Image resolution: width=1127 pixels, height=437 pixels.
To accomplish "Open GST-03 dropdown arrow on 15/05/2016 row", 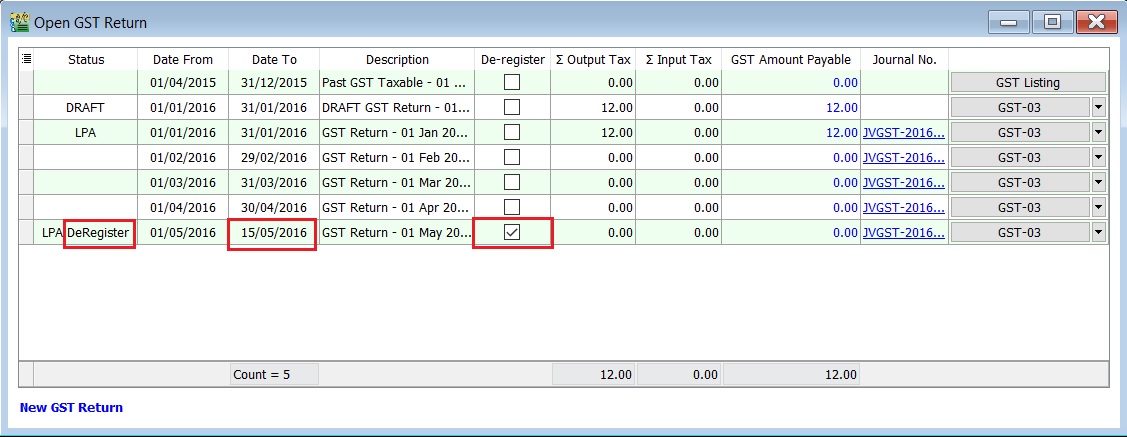I will (1099, 233).
